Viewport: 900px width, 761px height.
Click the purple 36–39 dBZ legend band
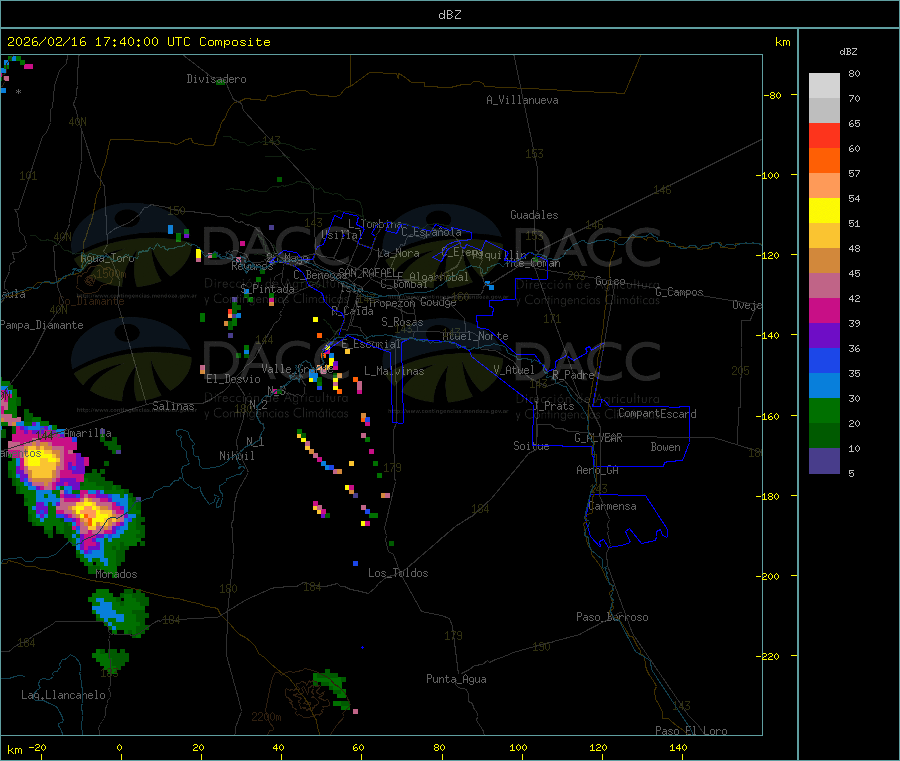[824, 336]
